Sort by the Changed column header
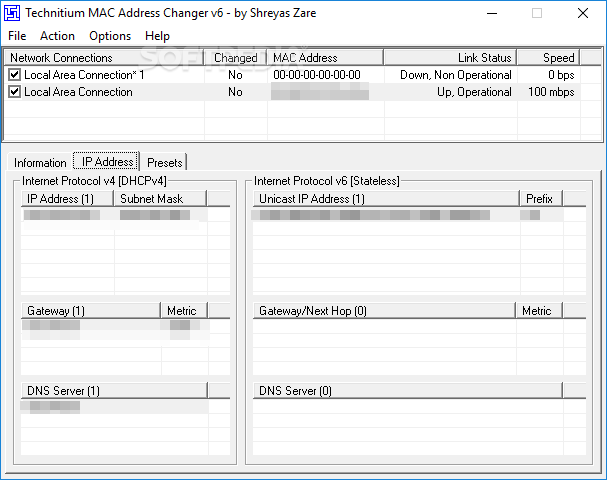Viewport: 607px width, 480px height. point(235,58)
